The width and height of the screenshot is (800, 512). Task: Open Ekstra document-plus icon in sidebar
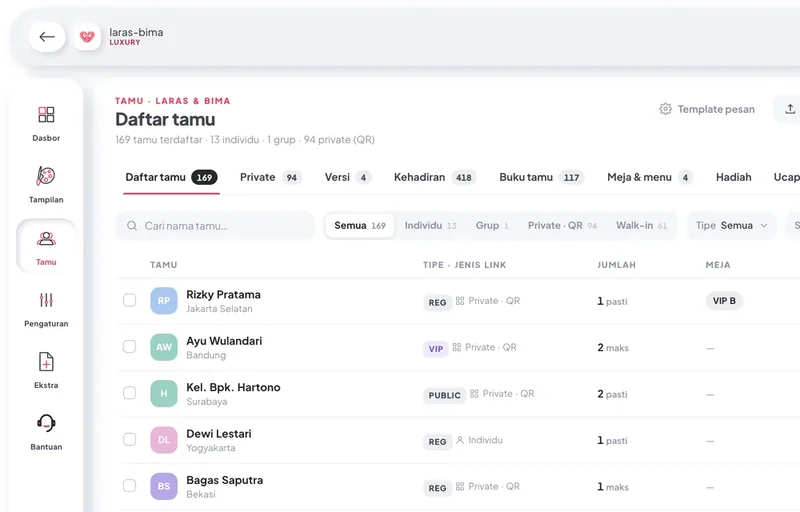pos(46,362)
